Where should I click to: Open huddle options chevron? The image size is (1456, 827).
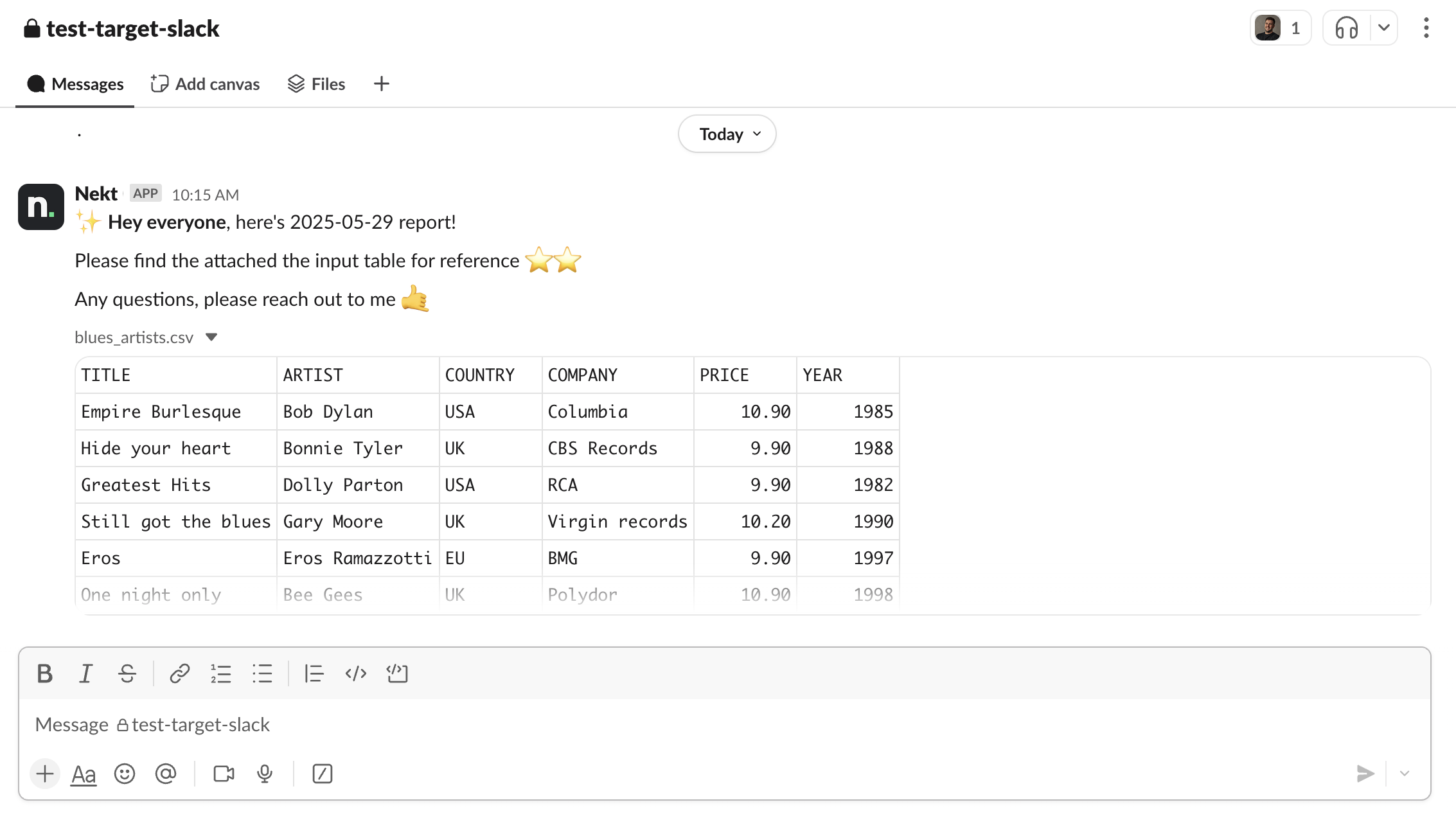coord(1383,28)
